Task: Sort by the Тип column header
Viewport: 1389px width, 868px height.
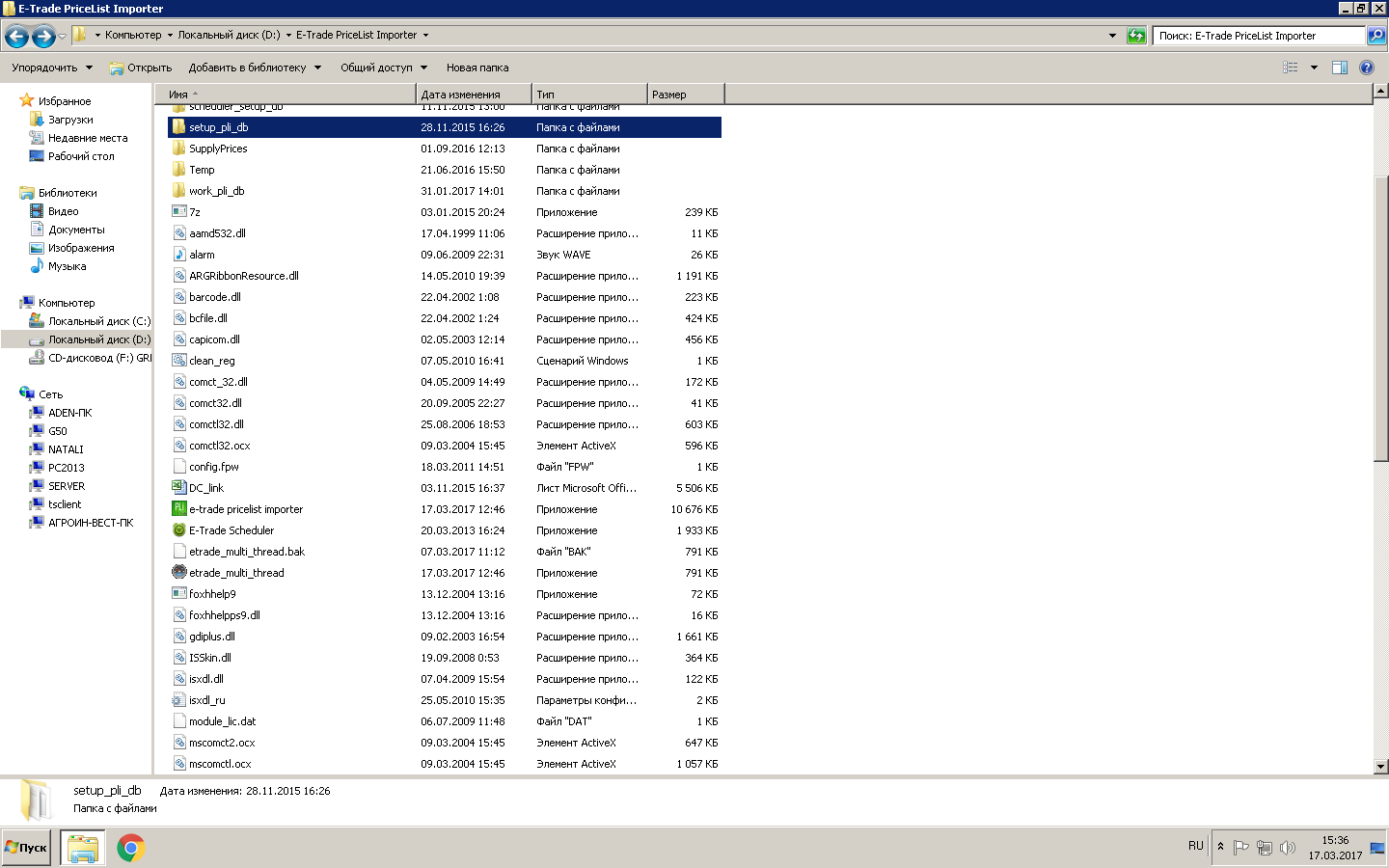Action: pos(589,95)
